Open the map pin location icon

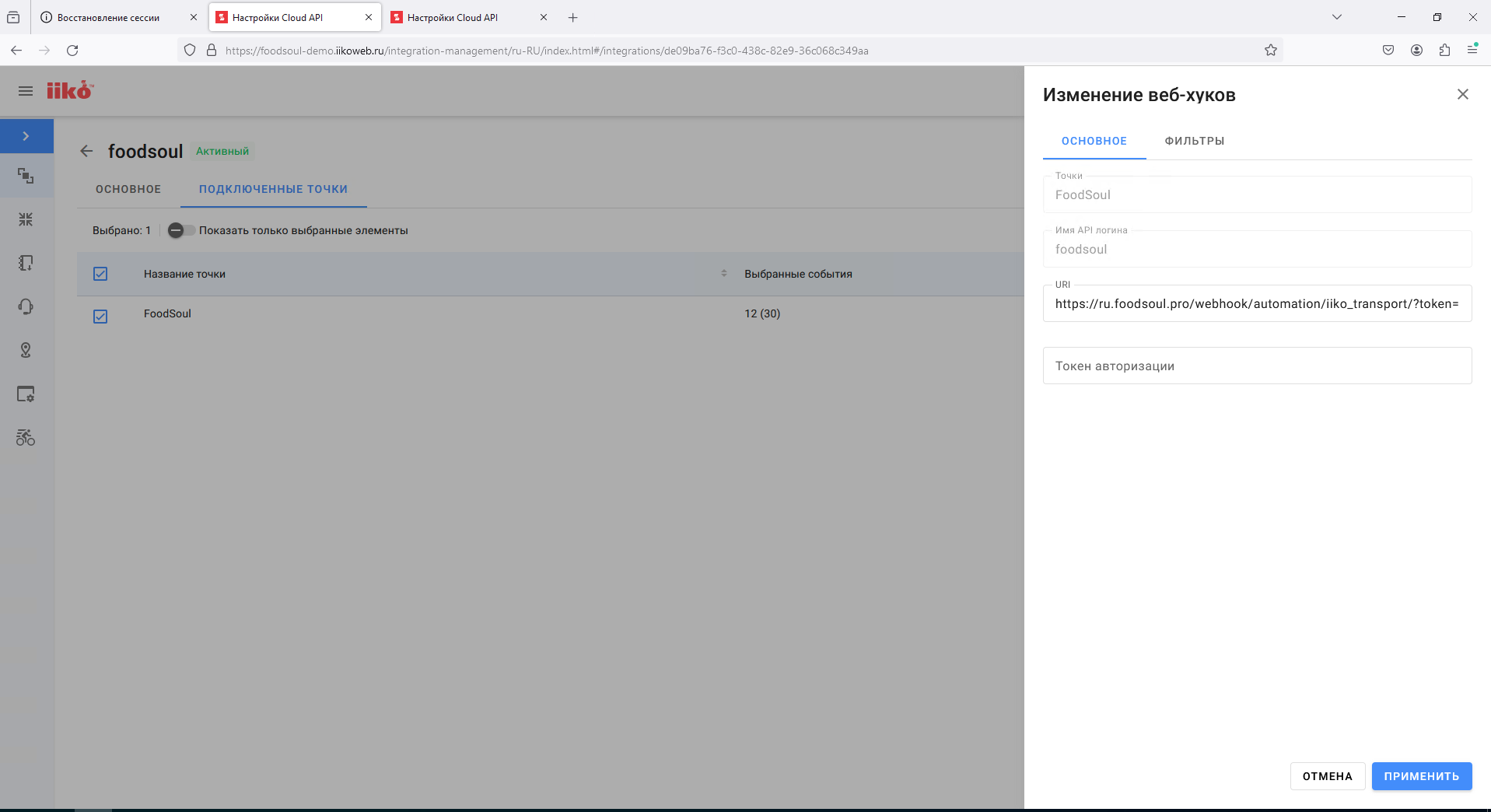tap(26, 350)
